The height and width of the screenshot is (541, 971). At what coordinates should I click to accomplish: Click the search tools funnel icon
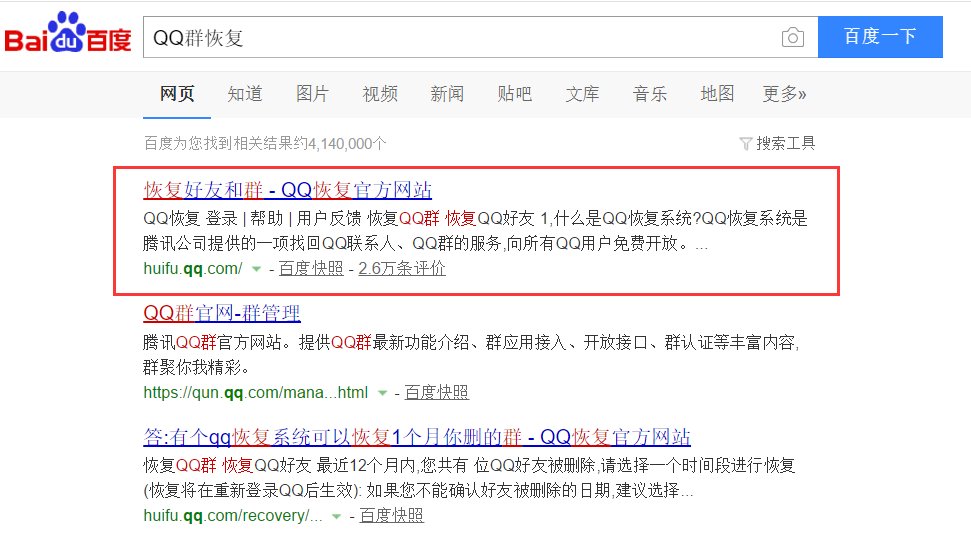click(x=746, y=144)
